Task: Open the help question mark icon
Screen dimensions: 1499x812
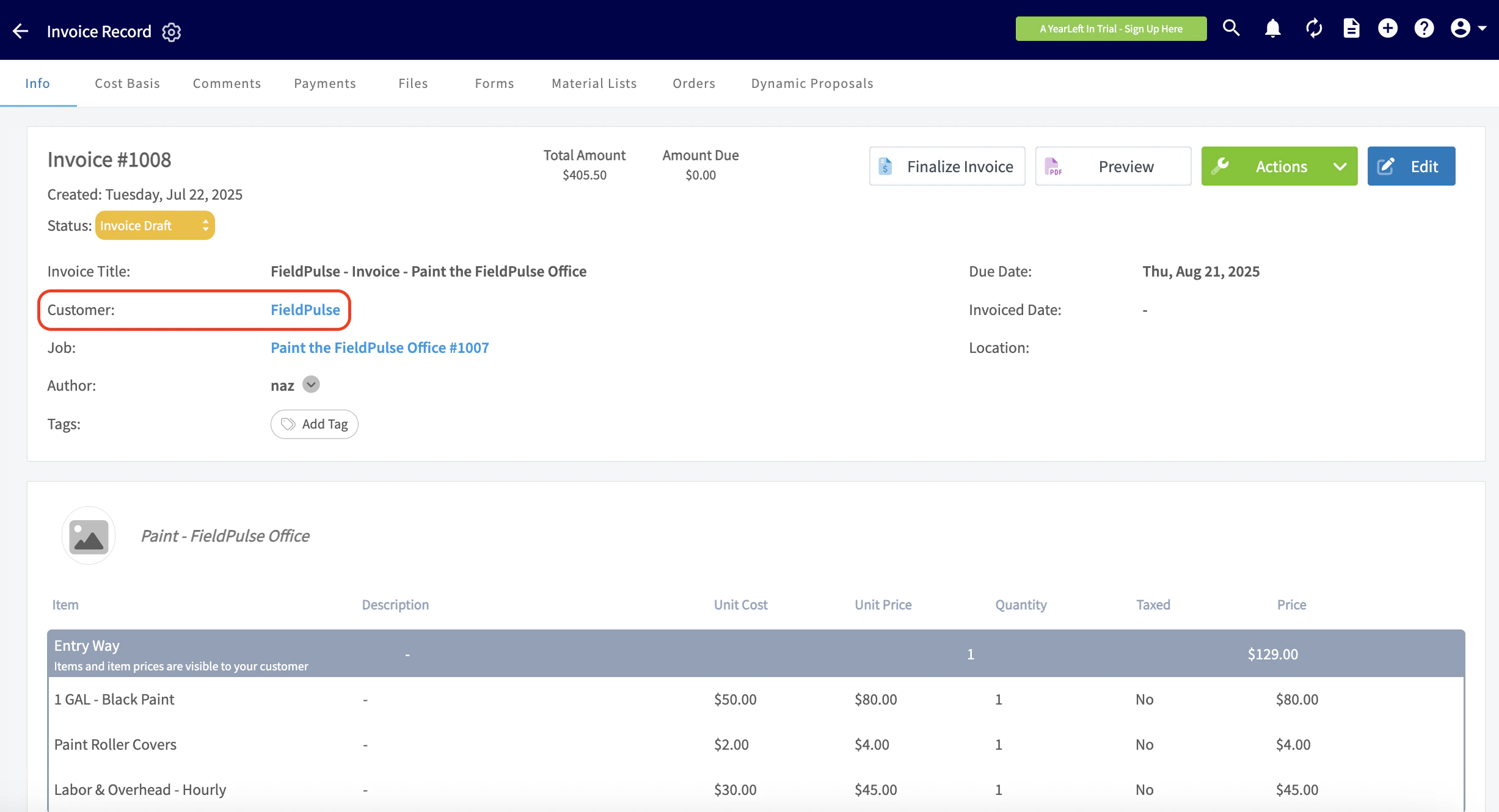Action: click(1424, 28)
